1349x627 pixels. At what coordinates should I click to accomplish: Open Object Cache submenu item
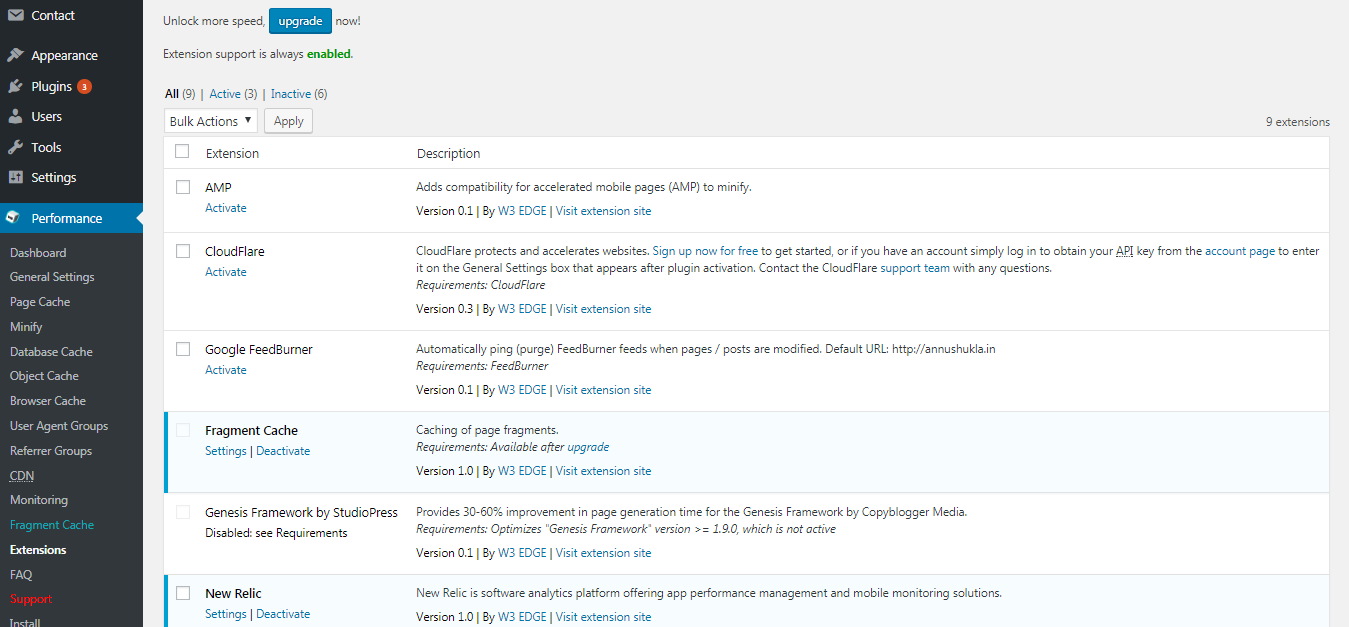(44, 376)
